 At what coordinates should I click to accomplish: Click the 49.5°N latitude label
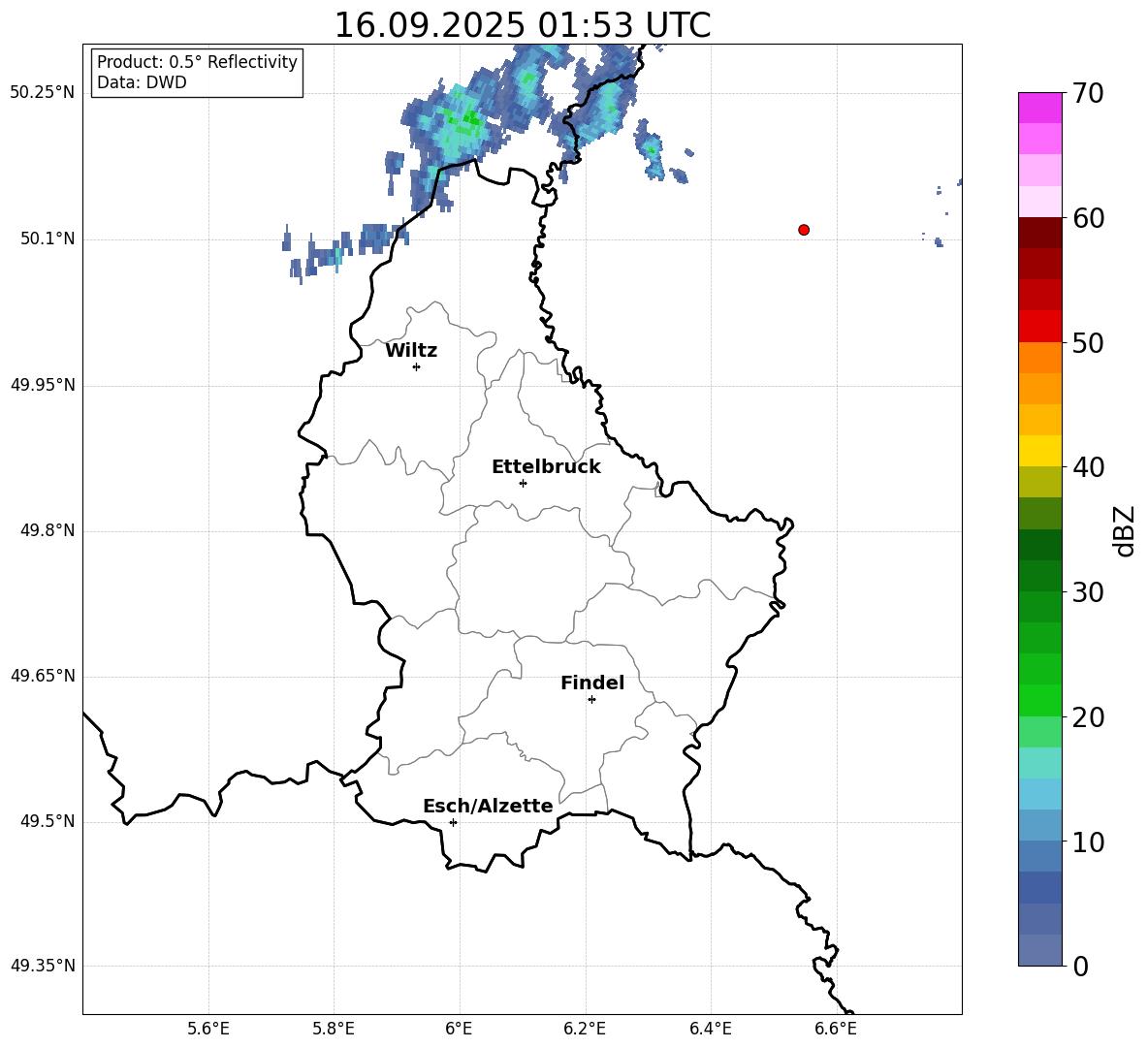coord(48,821)
